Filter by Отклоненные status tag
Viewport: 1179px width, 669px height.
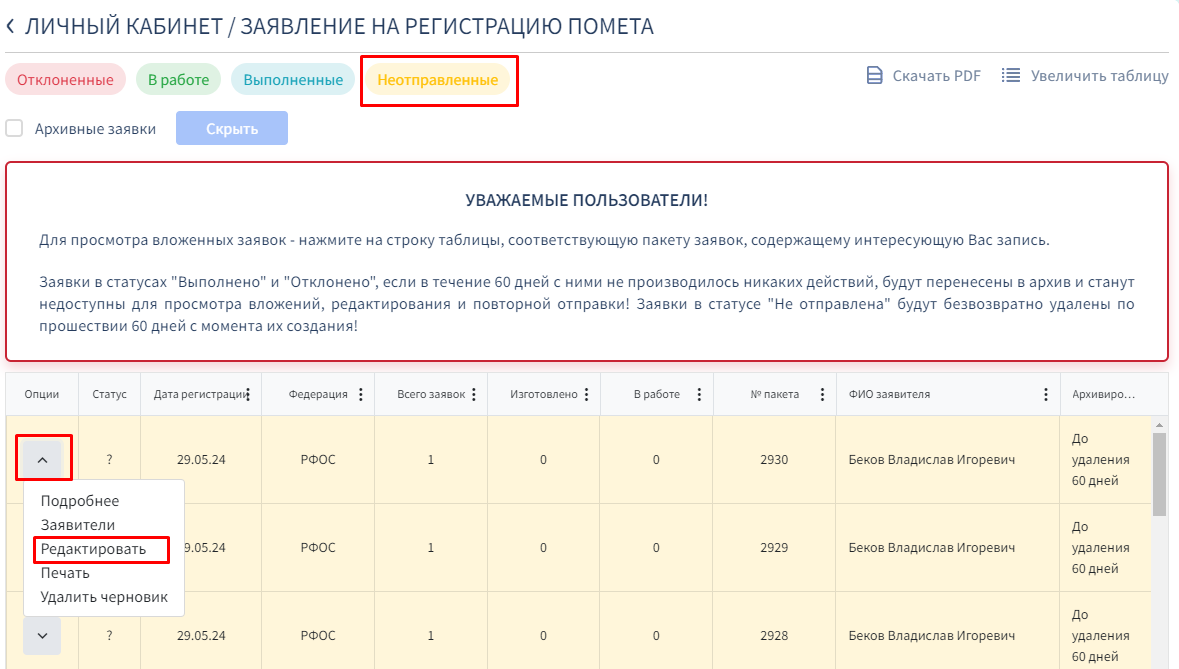pyautogui.click(x=65, y=80)
